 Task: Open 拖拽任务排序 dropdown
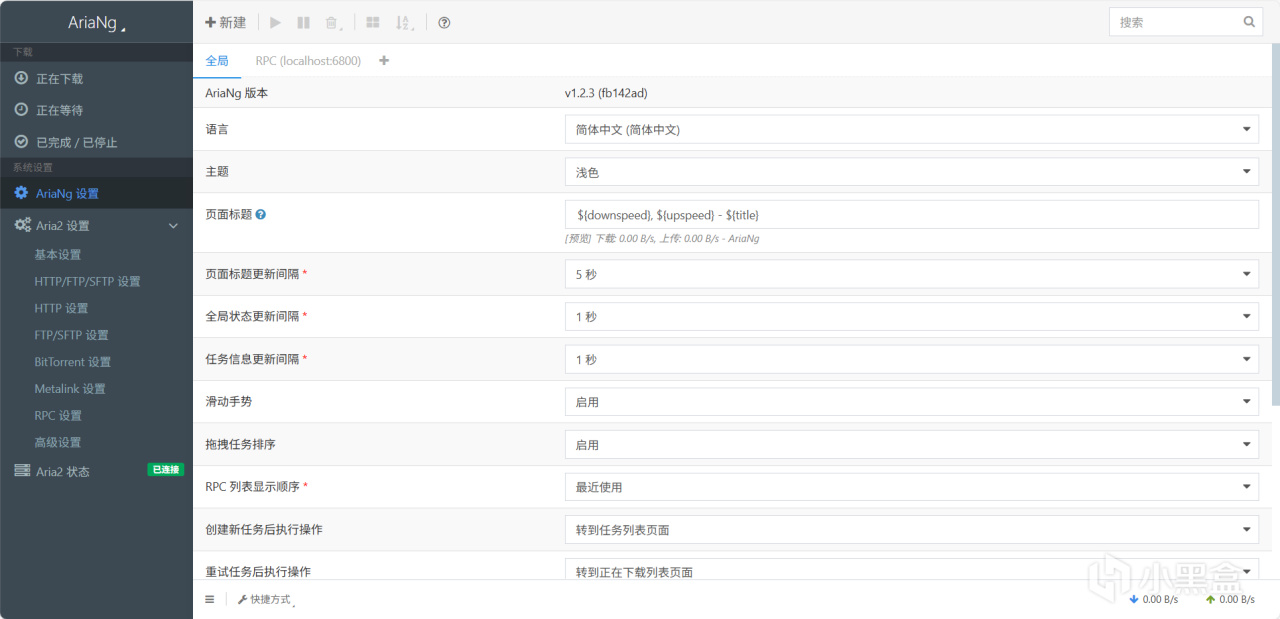[x=912, y=445]
